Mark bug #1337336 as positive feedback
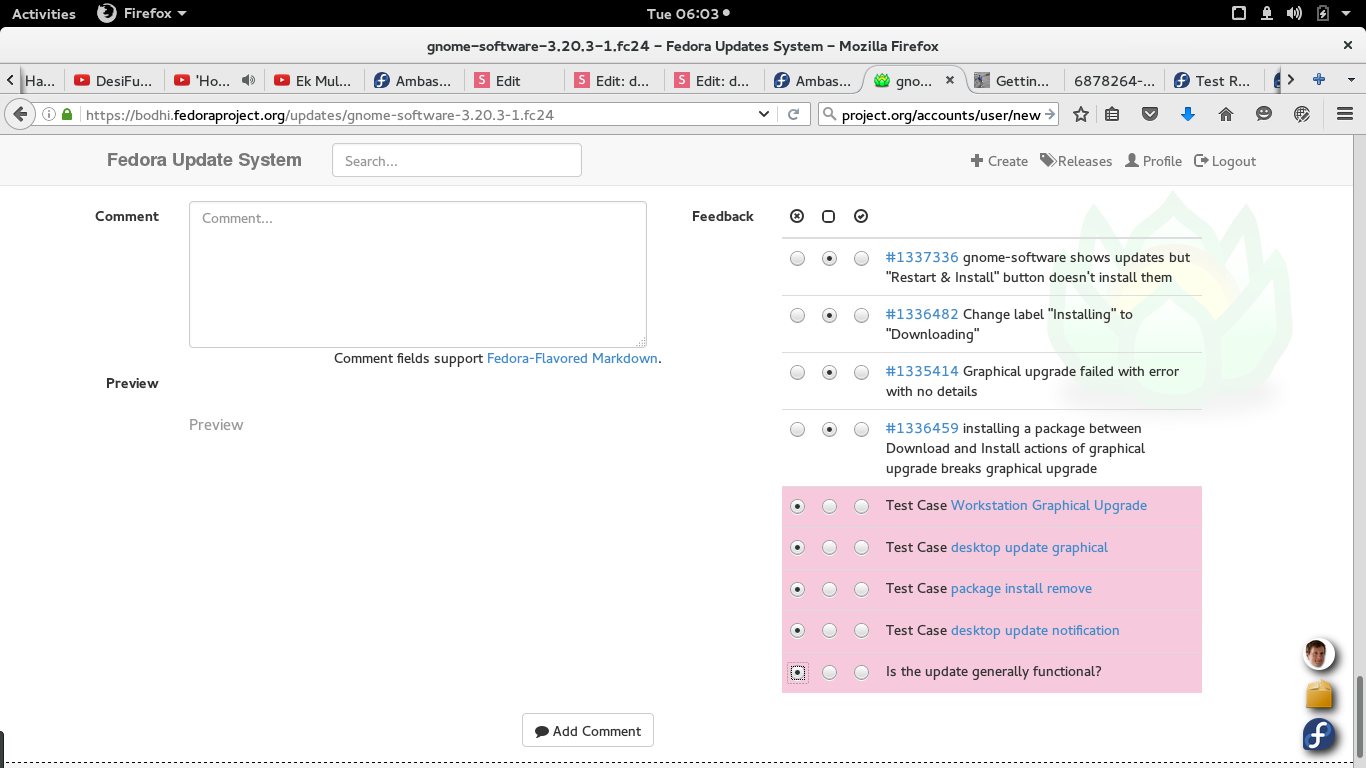 (x=861, y=258)
